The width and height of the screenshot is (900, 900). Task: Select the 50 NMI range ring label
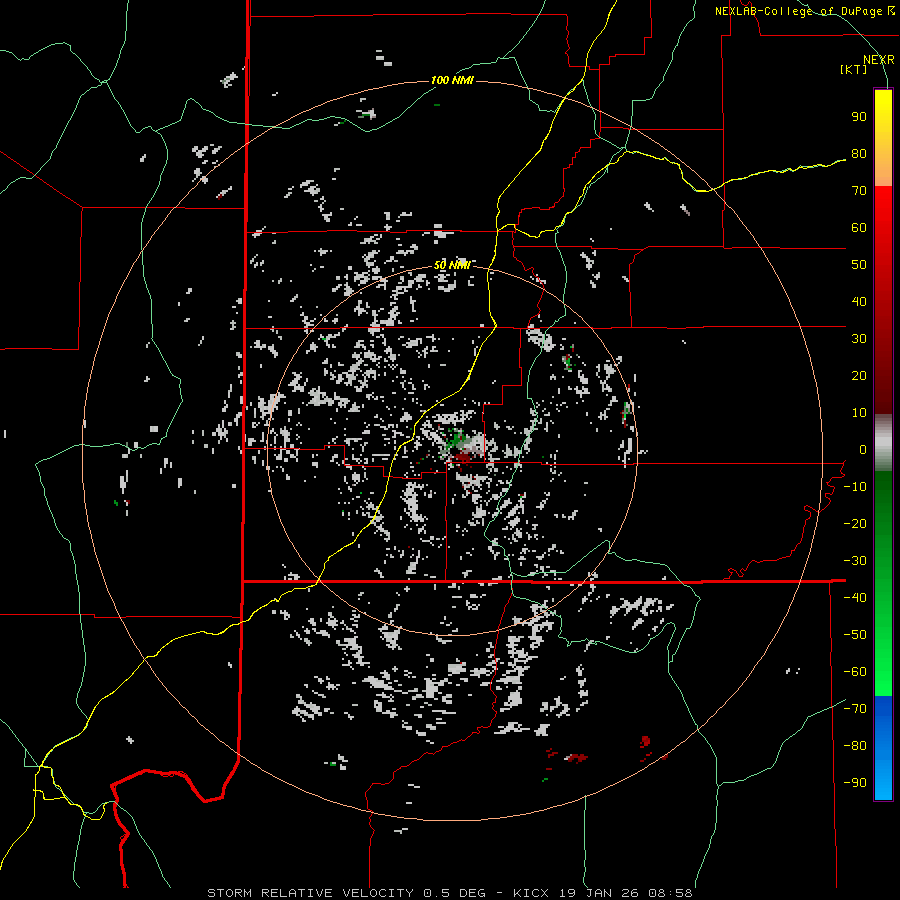[452, 265]
